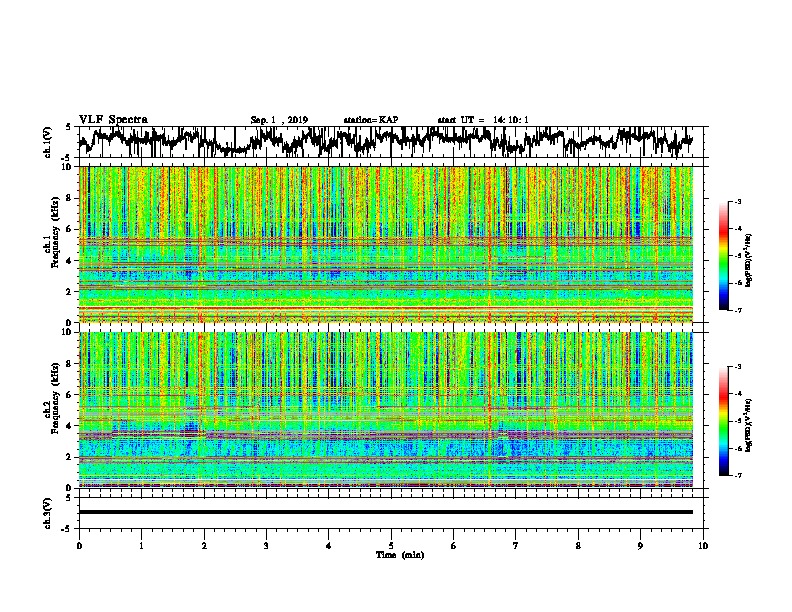This screenshot has width=792, height=612.
Task: Click time axis tick label "2"
Action: (x=204, y=546)
